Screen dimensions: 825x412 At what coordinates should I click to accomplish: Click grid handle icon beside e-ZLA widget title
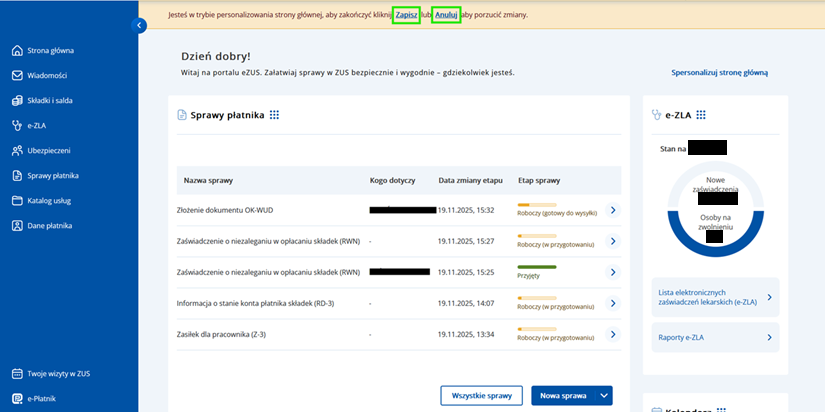point(701,115)
